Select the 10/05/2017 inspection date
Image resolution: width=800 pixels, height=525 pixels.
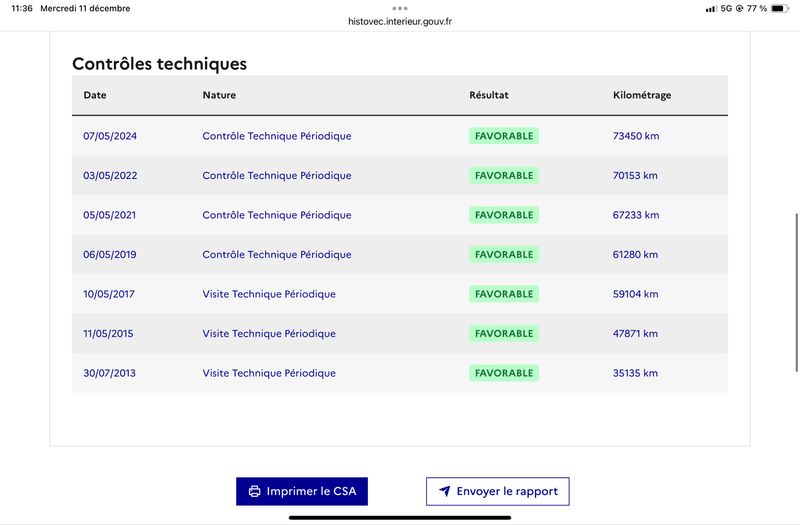pyautogui.click(x=109, y=294)
